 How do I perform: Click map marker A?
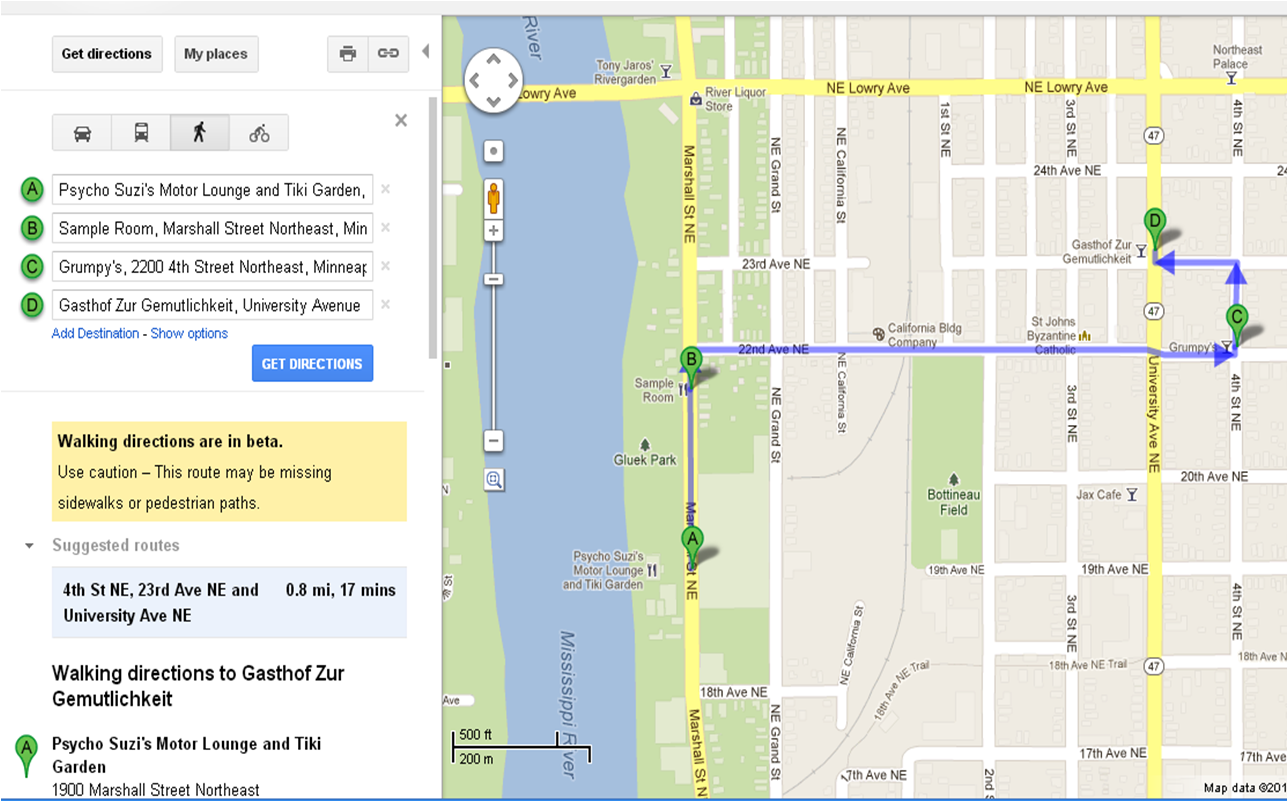(692, 546)
